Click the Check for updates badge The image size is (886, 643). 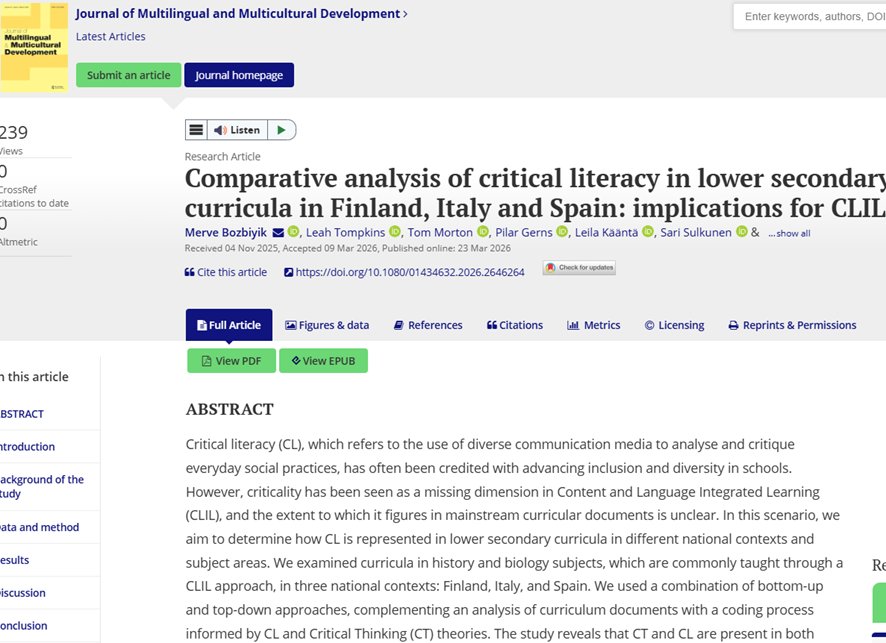pyautogui.click(x=579, y=268)
